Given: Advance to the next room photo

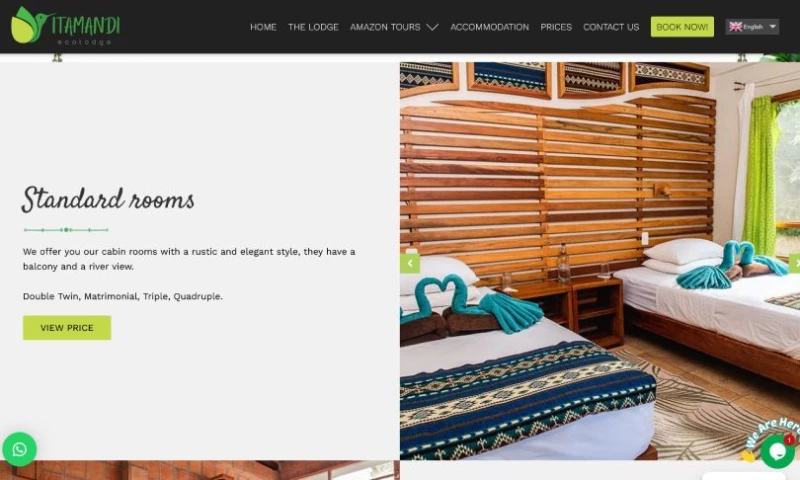Looking at the screenshot, I should point(795,263).
